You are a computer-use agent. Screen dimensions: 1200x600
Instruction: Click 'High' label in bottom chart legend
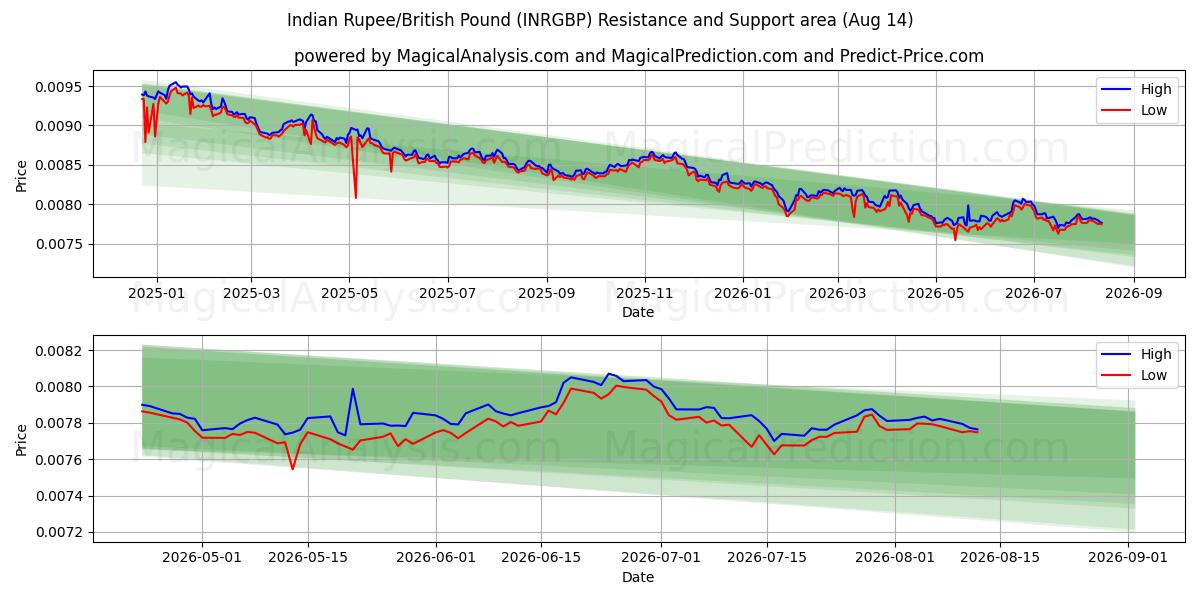click(x=1156, y=353)
